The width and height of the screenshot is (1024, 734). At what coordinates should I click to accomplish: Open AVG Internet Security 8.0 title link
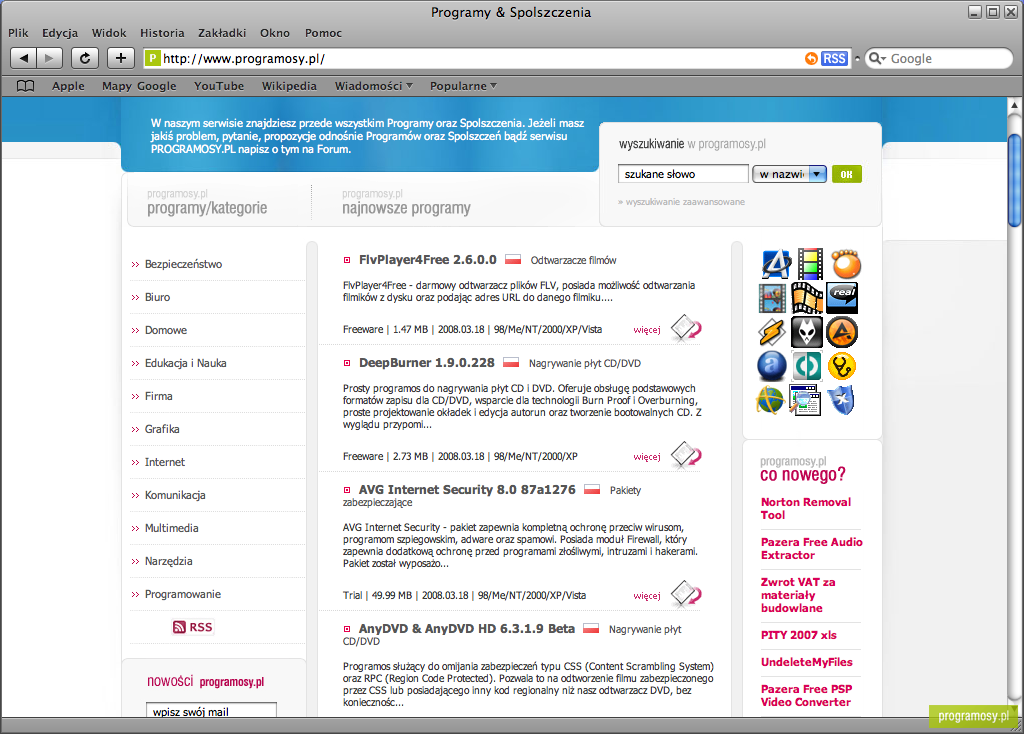467,490
